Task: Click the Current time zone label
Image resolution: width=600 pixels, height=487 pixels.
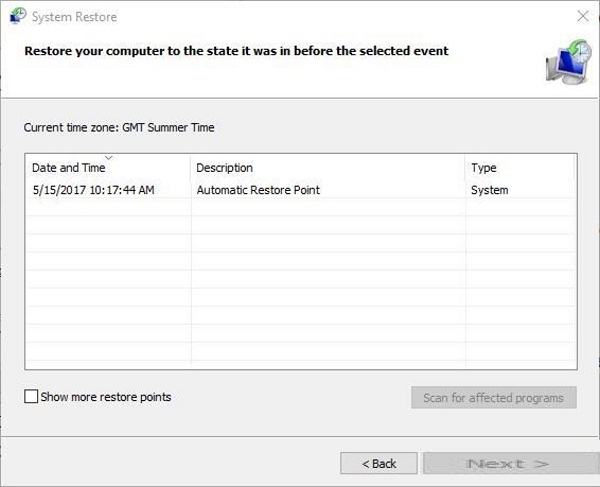Action: (119, 128)
